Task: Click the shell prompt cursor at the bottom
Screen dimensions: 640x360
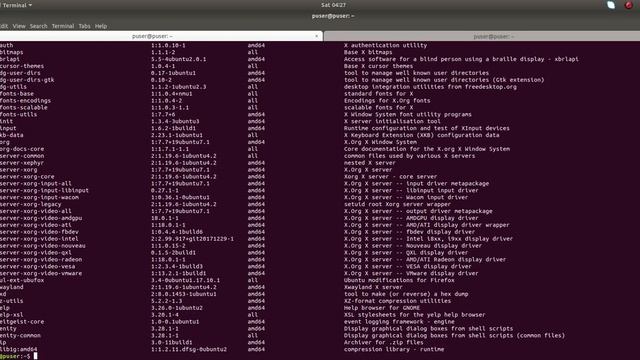Action: pos(36,356)
